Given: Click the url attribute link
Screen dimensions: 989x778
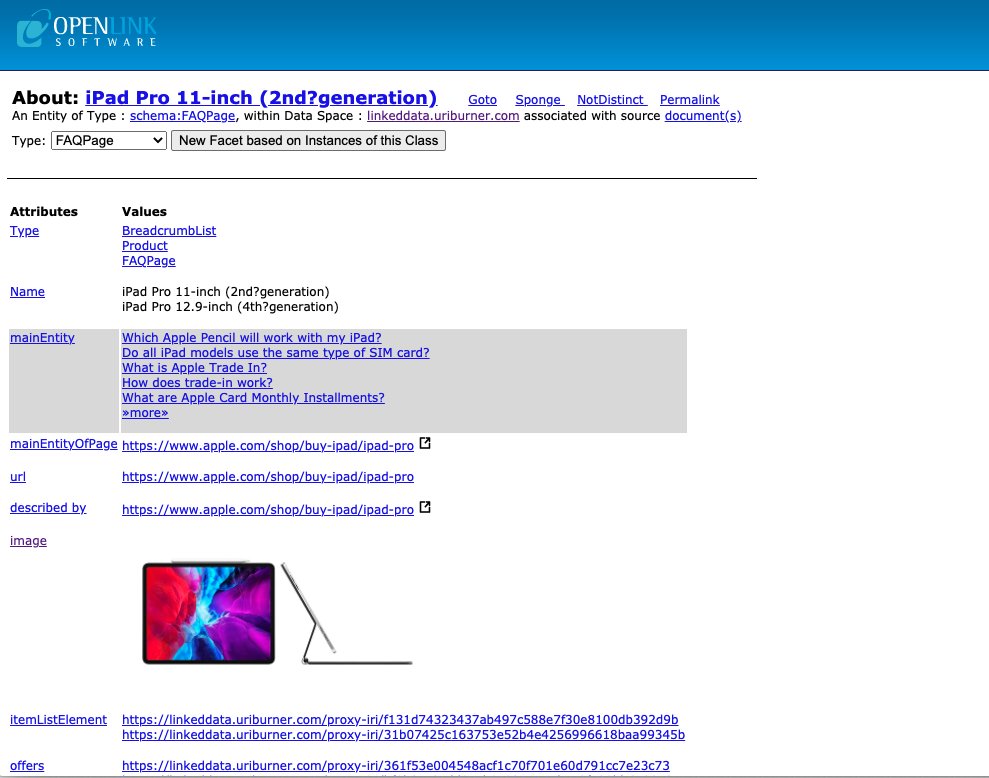Looking at the screenshot, I should pos(18,476).
